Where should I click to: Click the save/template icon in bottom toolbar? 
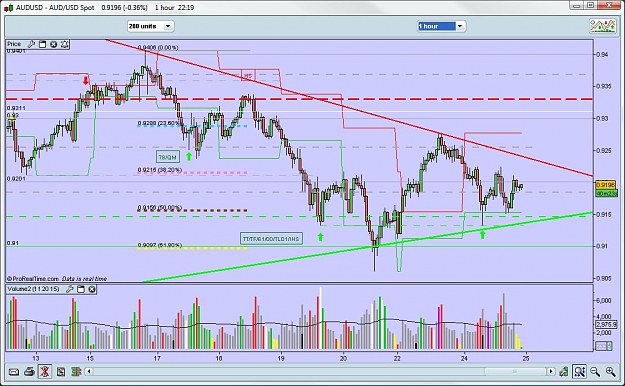click(x=61, y=372)
